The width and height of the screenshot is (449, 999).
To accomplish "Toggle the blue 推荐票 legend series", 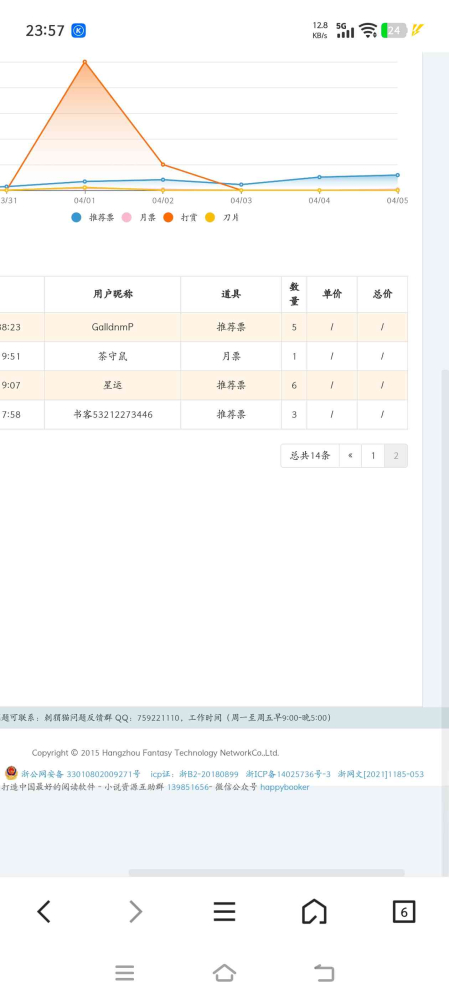I will tap(93, 217).
